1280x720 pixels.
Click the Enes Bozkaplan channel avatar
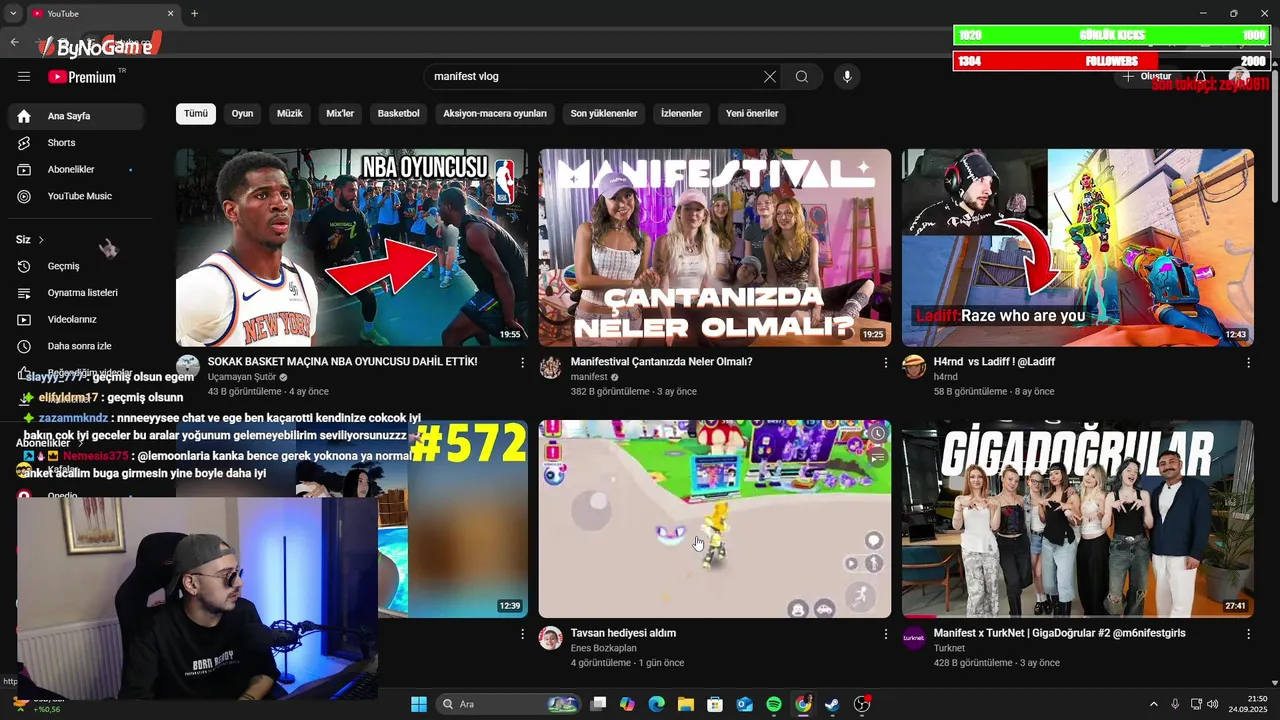coord(551,638)
